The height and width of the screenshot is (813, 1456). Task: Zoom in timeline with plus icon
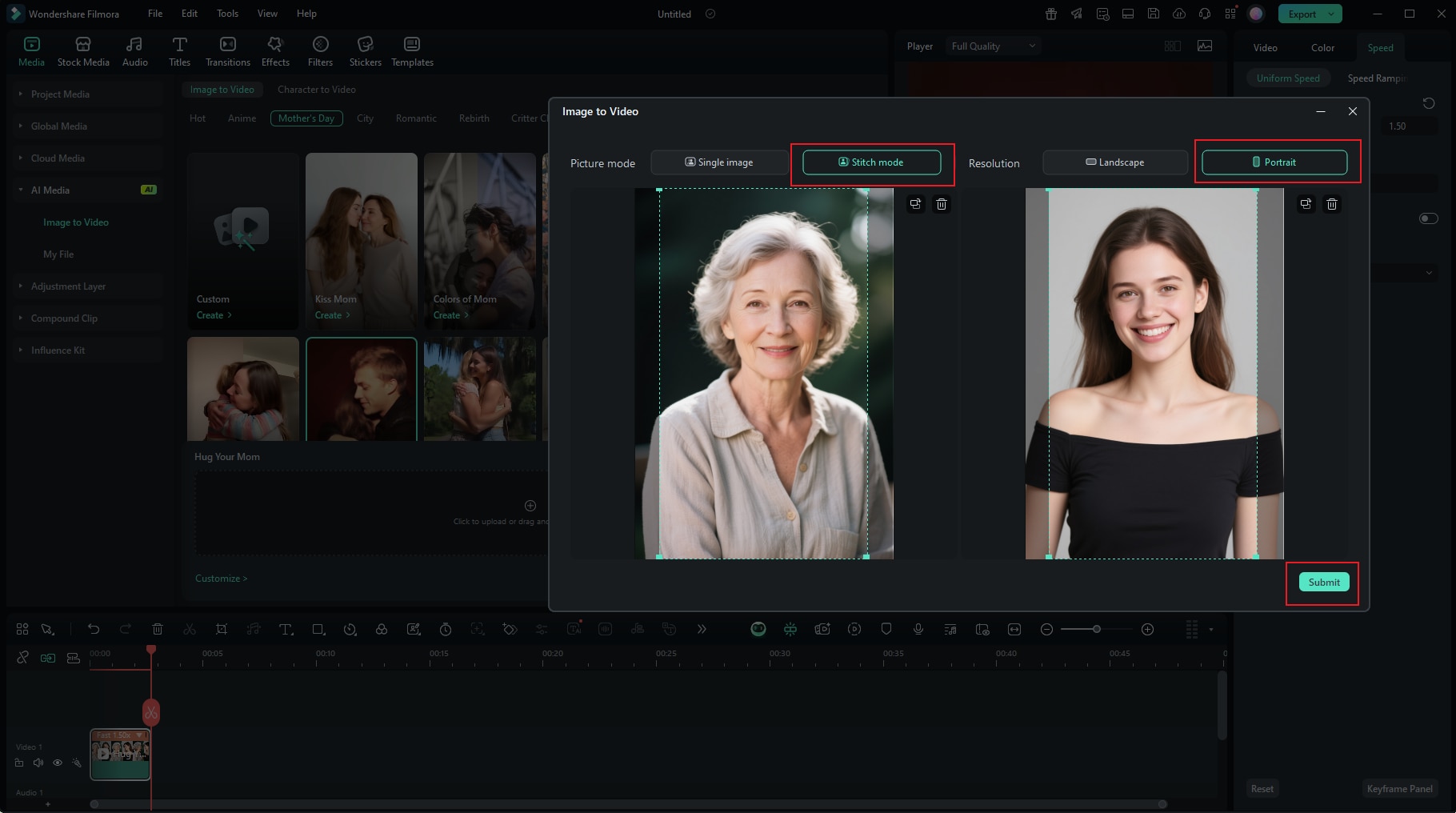1147,629
